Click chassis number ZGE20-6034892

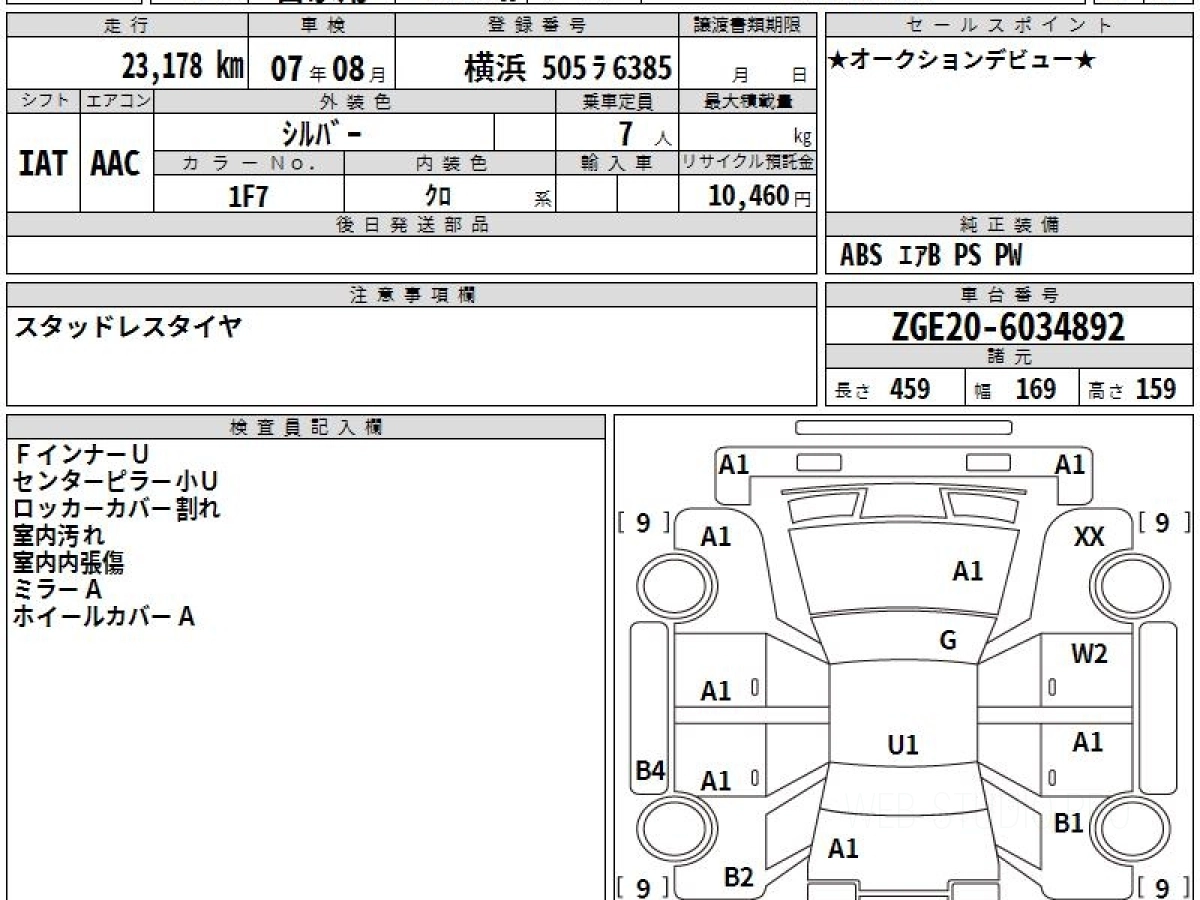pos(1008,326)
